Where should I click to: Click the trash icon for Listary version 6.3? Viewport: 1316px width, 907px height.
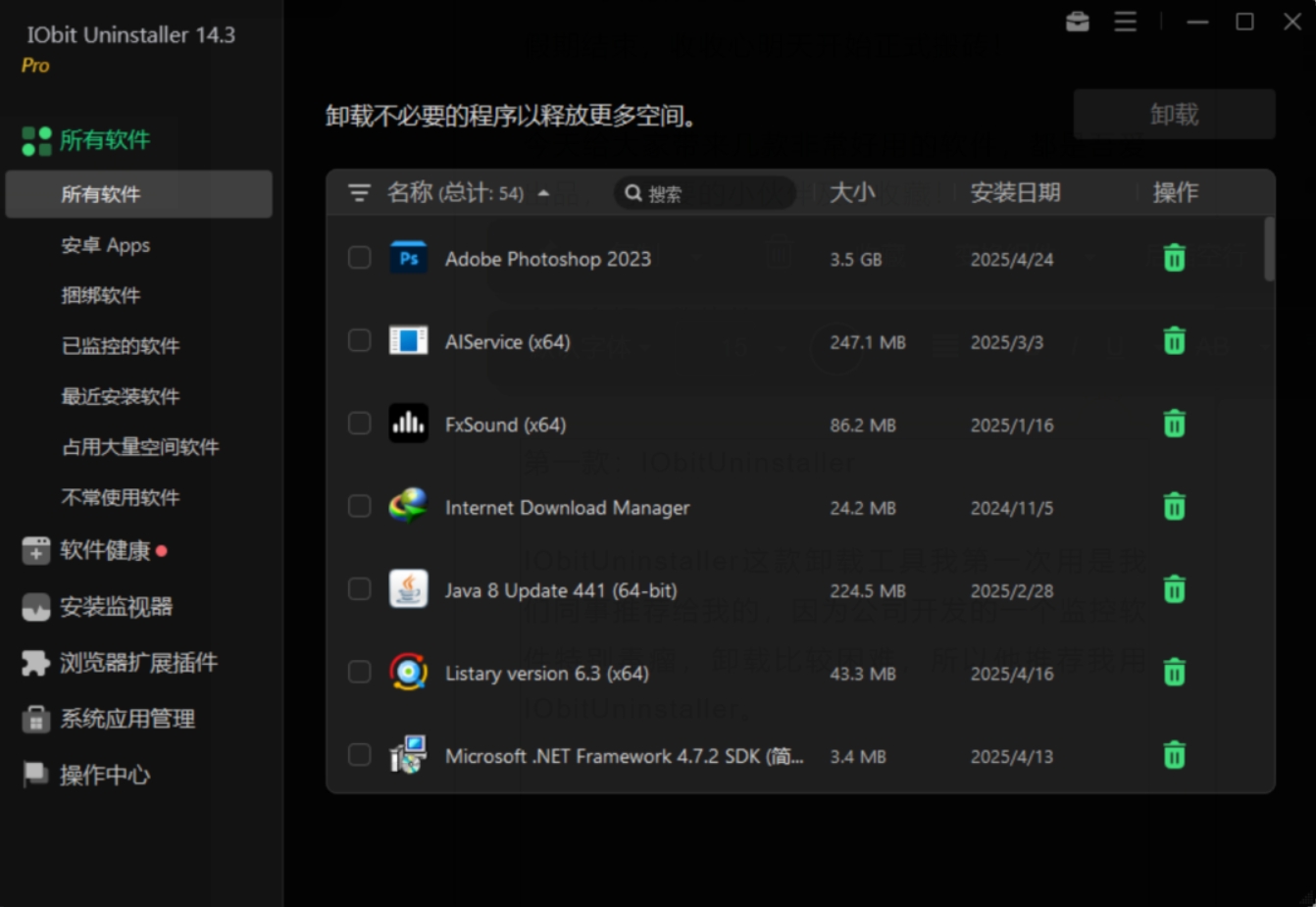[x=1174, y=672]
